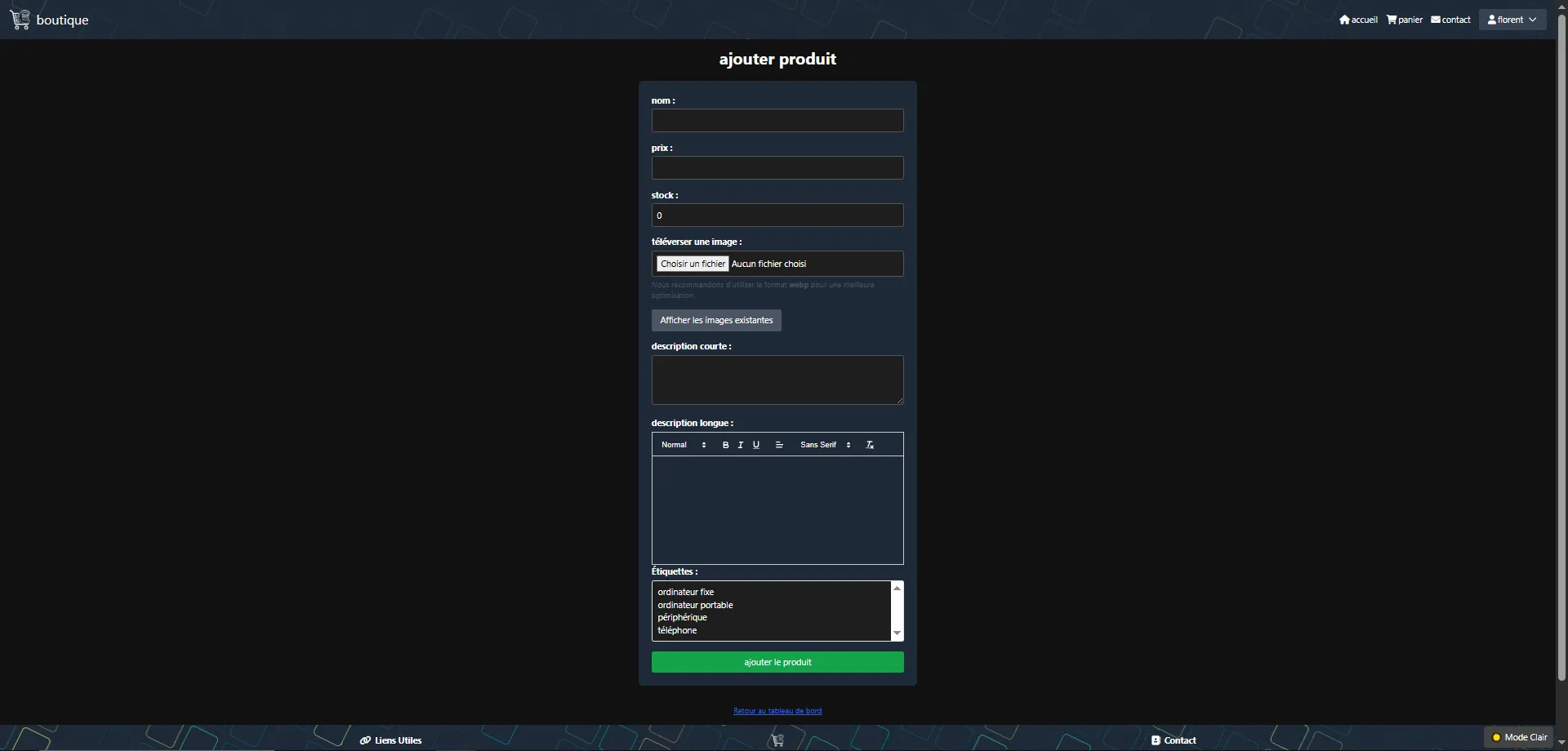This screenshot has width=1568, height=751.
Task: Open text alignment options in the editor
Action: click(779, 445)
